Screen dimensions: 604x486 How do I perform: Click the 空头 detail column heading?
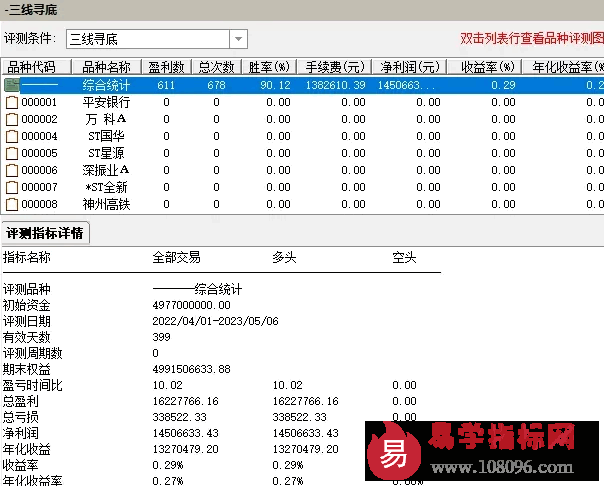click(404, 257)
